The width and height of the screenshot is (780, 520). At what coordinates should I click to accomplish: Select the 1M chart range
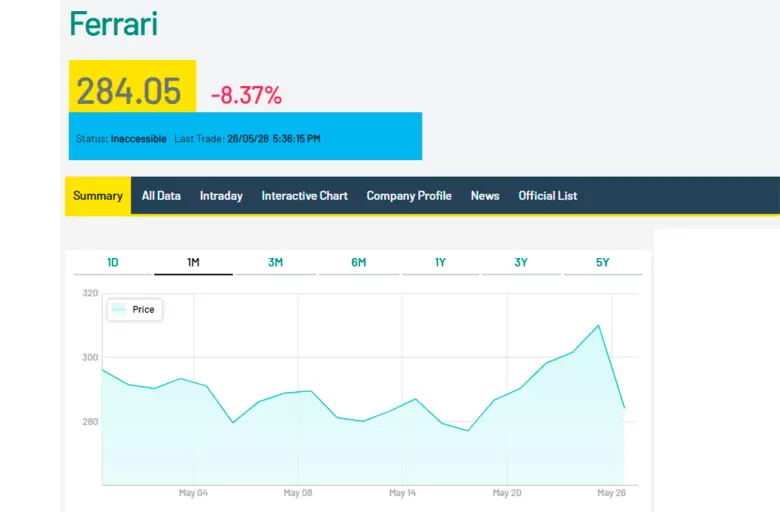194,262
